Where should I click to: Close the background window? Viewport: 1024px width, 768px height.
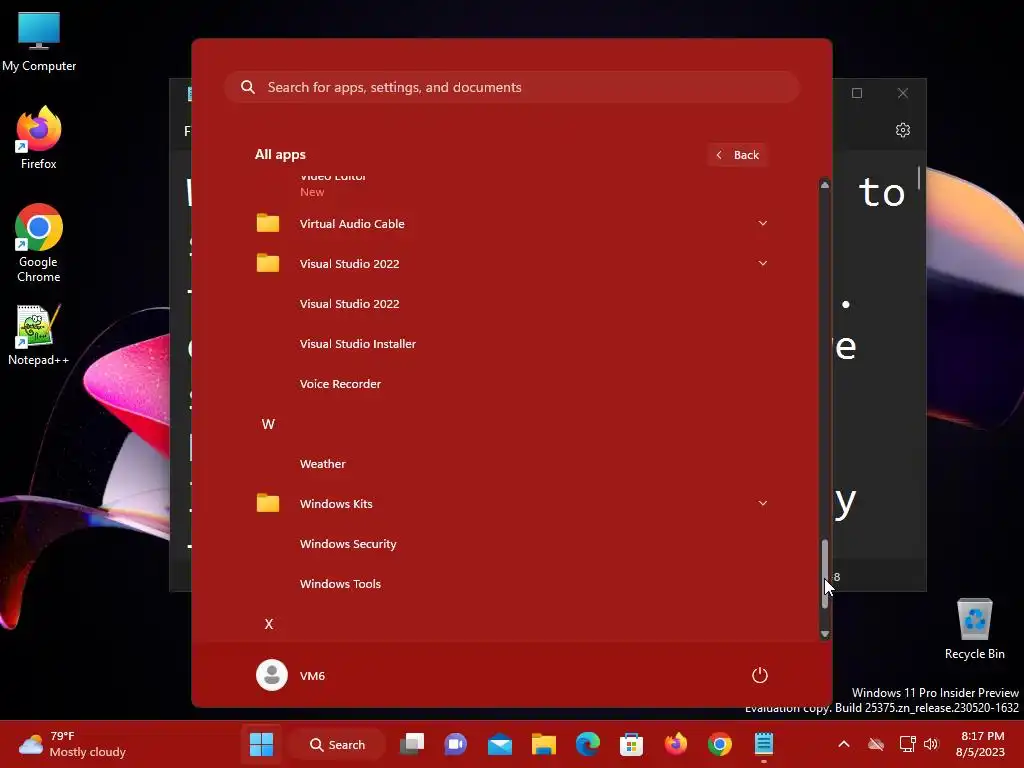point(903,93)
